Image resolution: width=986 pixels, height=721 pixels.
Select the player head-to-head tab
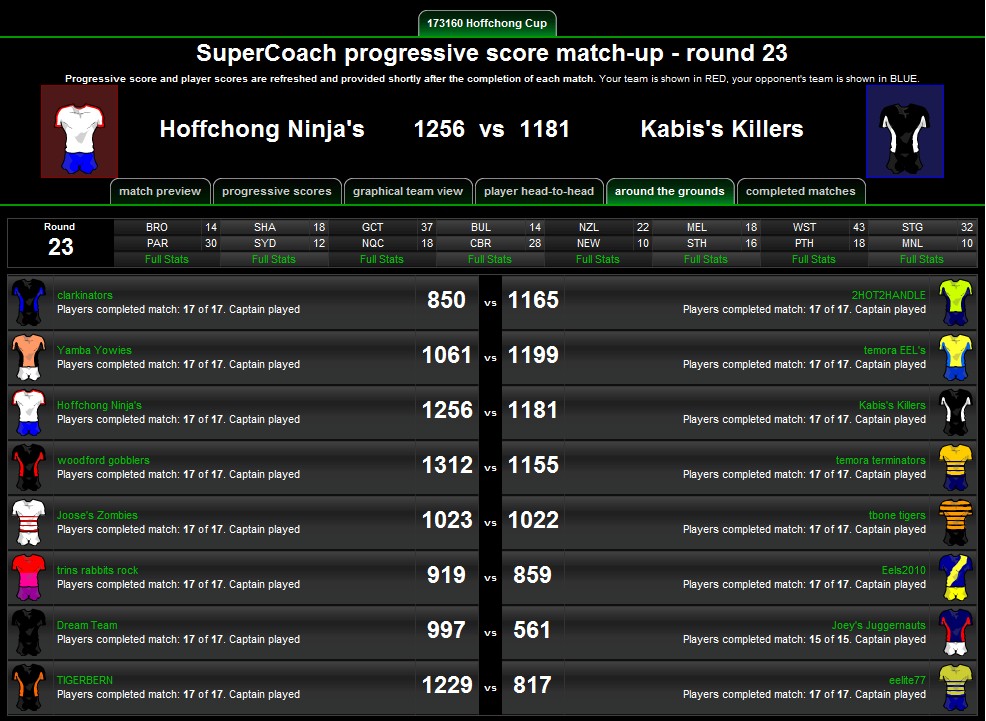coord(539,191)
